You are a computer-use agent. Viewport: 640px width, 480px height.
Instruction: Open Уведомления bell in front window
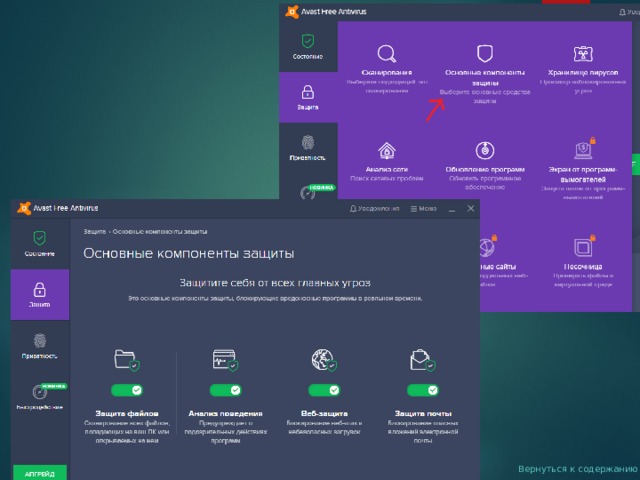pyautogui.click(x=374, y=209)
